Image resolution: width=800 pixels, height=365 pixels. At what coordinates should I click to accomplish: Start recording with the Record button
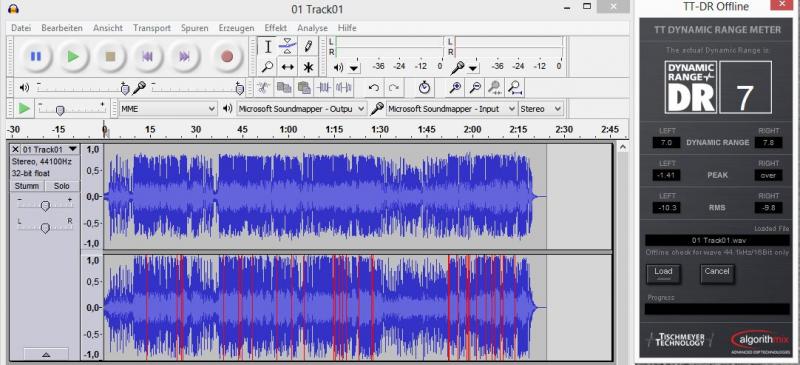(x=227, y=57)
